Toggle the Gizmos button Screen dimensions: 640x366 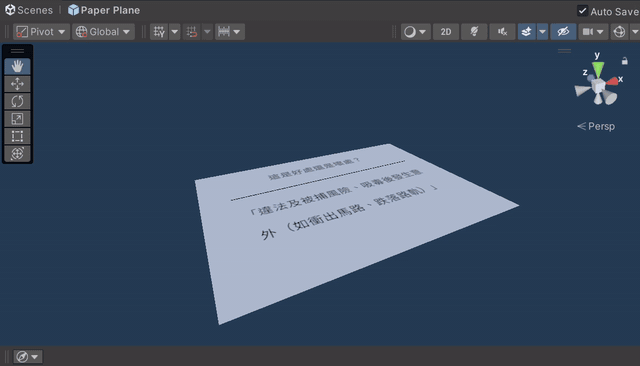619,32
